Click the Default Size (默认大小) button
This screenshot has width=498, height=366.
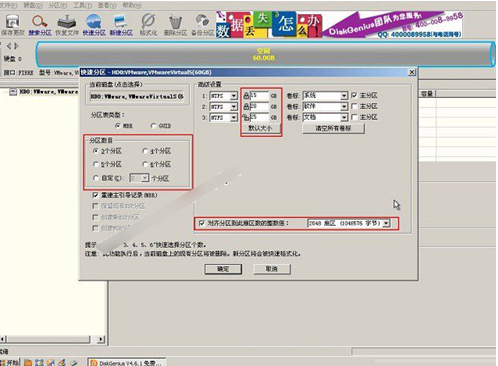pyautogui.click(x=260, y=128)
